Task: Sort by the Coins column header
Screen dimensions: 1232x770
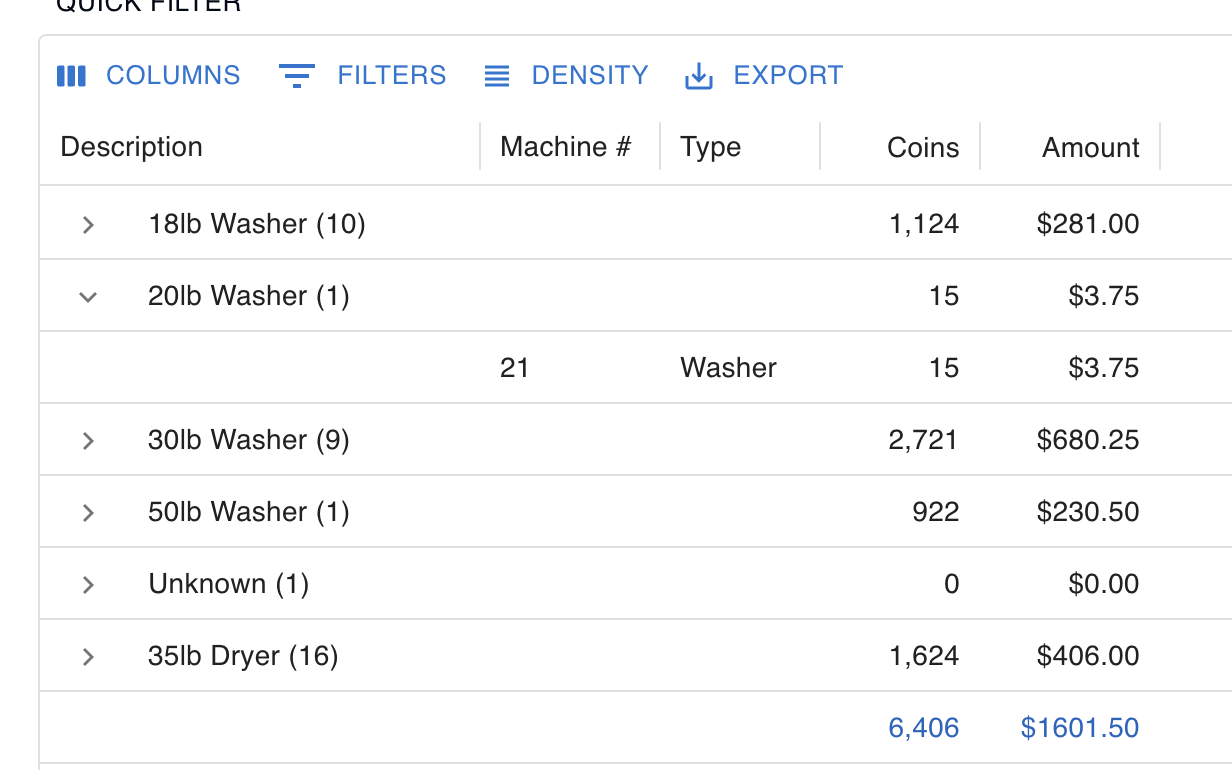Action: coord(923,148)
